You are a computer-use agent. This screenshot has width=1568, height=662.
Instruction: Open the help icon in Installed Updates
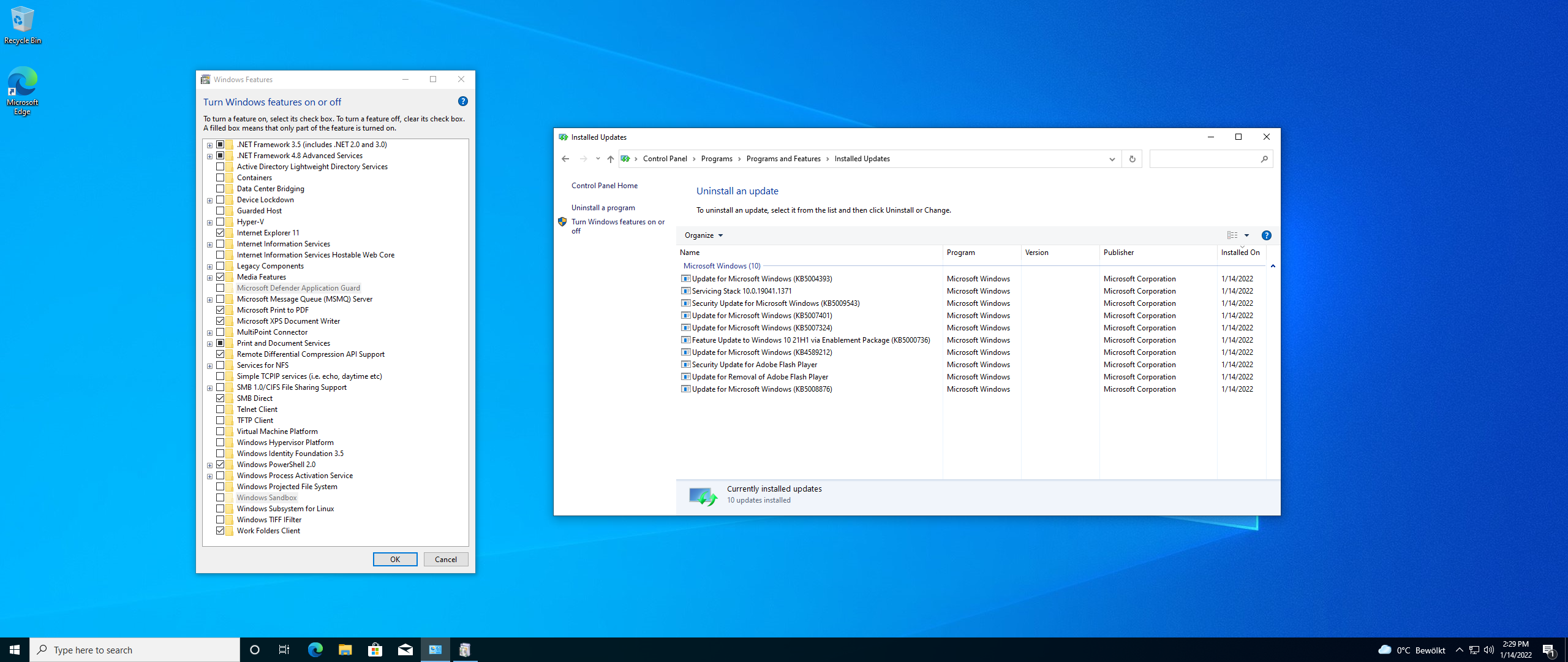point(1267,235)
